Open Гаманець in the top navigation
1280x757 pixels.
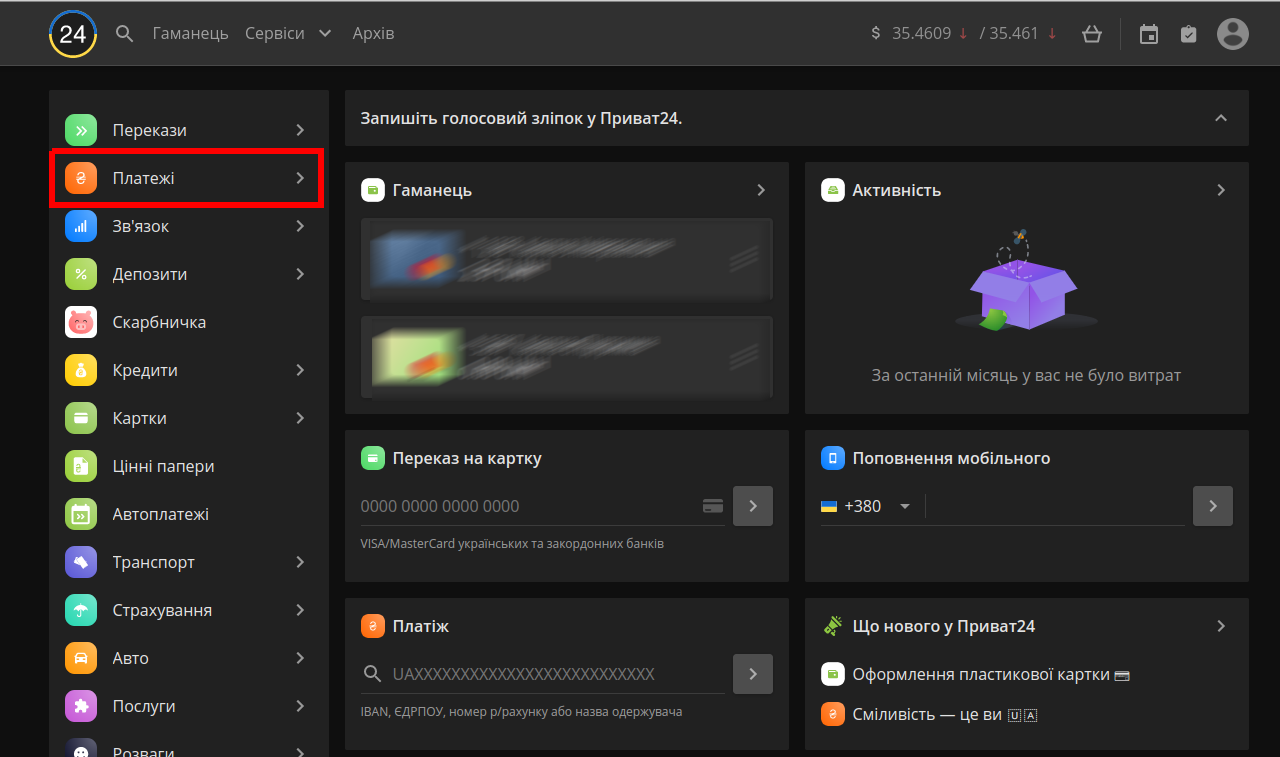191,34
